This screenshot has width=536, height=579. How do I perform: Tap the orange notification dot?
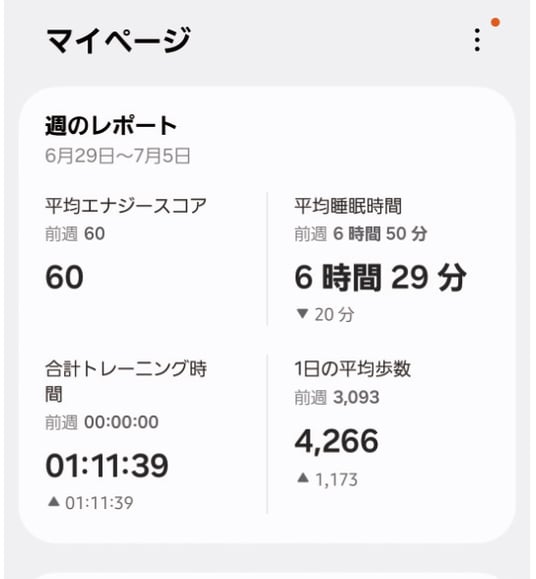[495, 23]
